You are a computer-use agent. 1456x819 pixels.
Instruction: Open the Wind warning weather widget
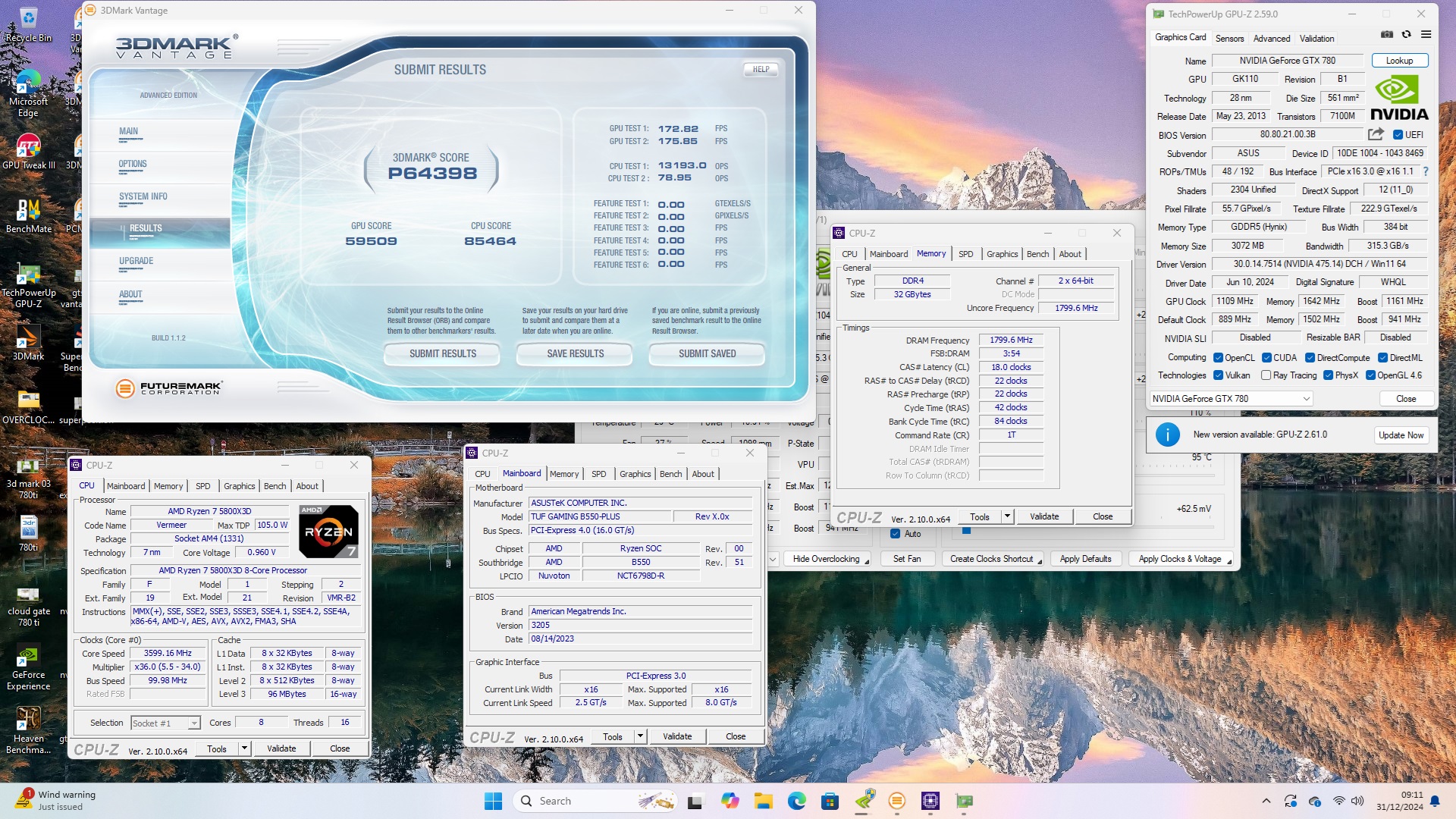[x=57, y=801]
